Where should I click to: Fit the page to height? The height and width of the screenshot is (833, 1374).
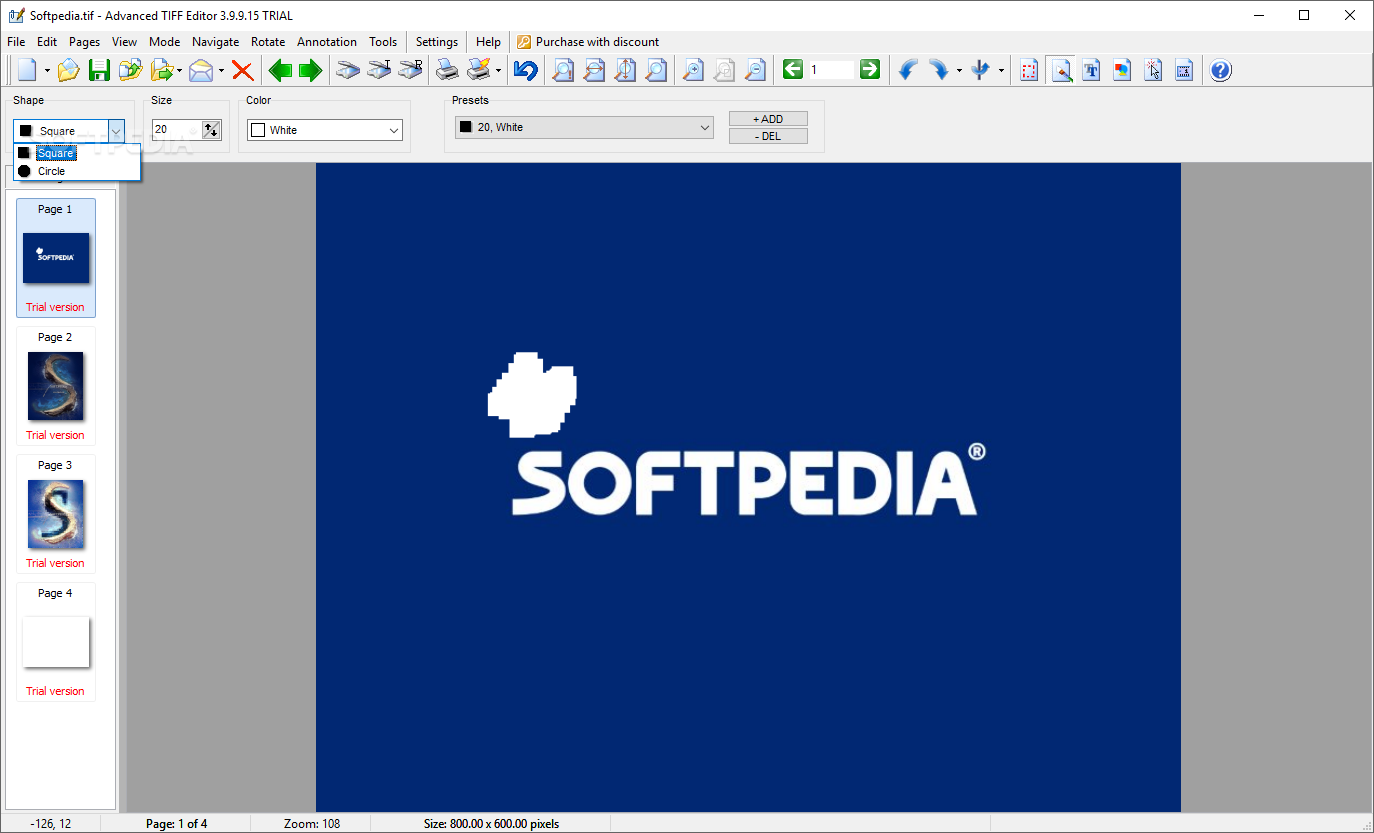(625, 70)
